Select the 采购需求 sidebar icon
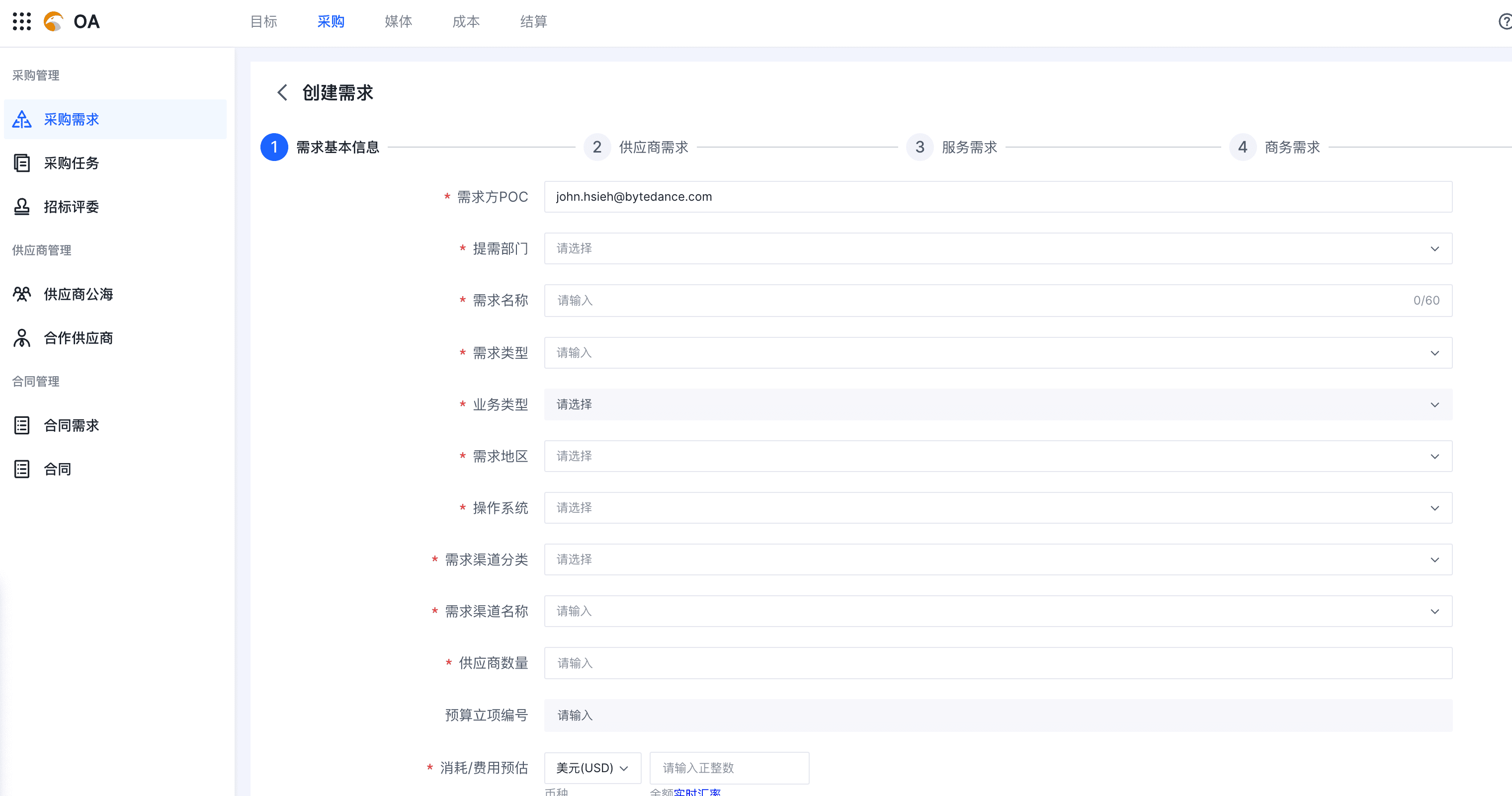This screenshot has width=1512, height=796. pyautogui.click(x=22, y=119)
